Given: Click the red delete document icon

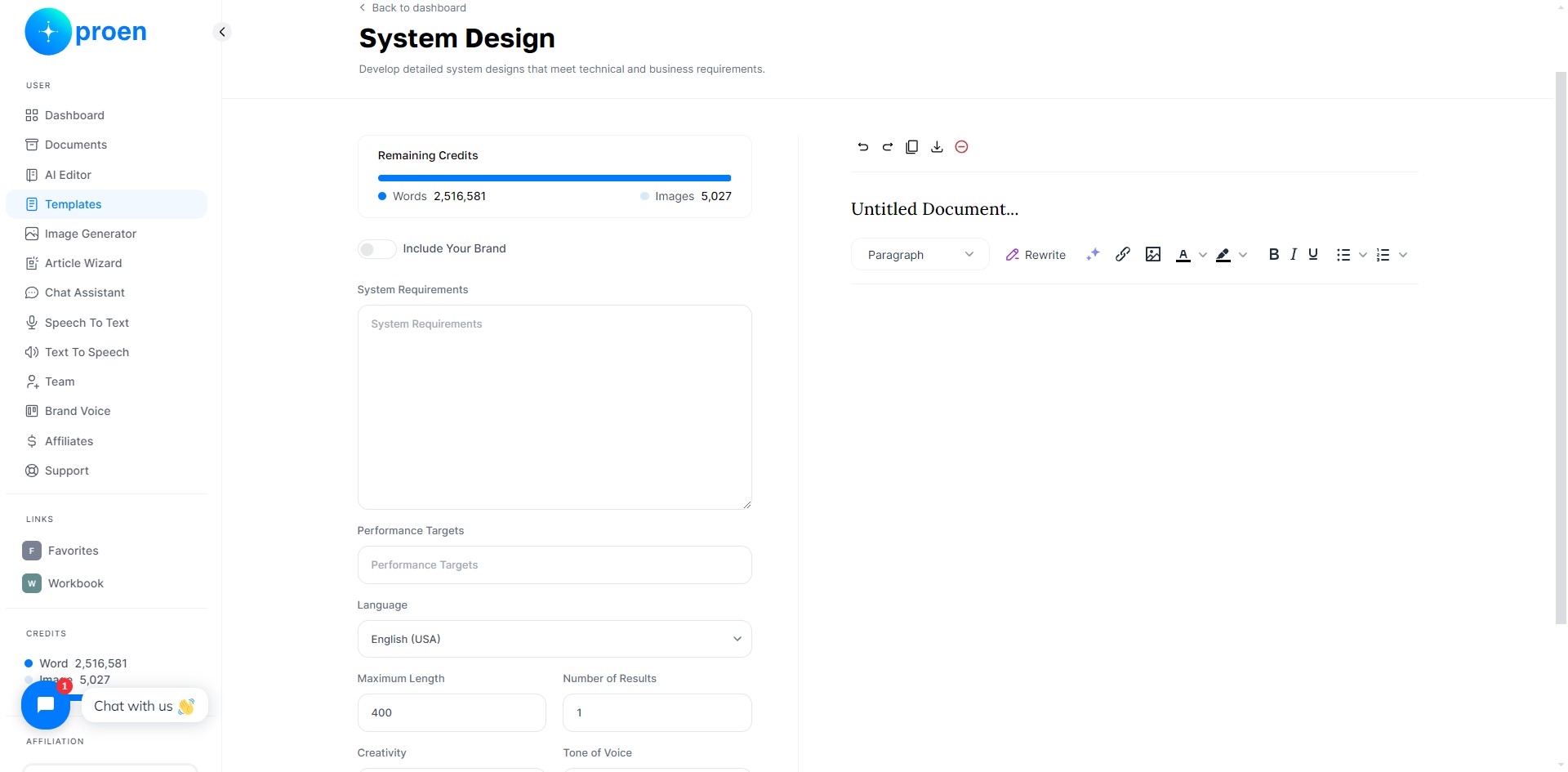Looking at the screenshot, I should point(962,147).
